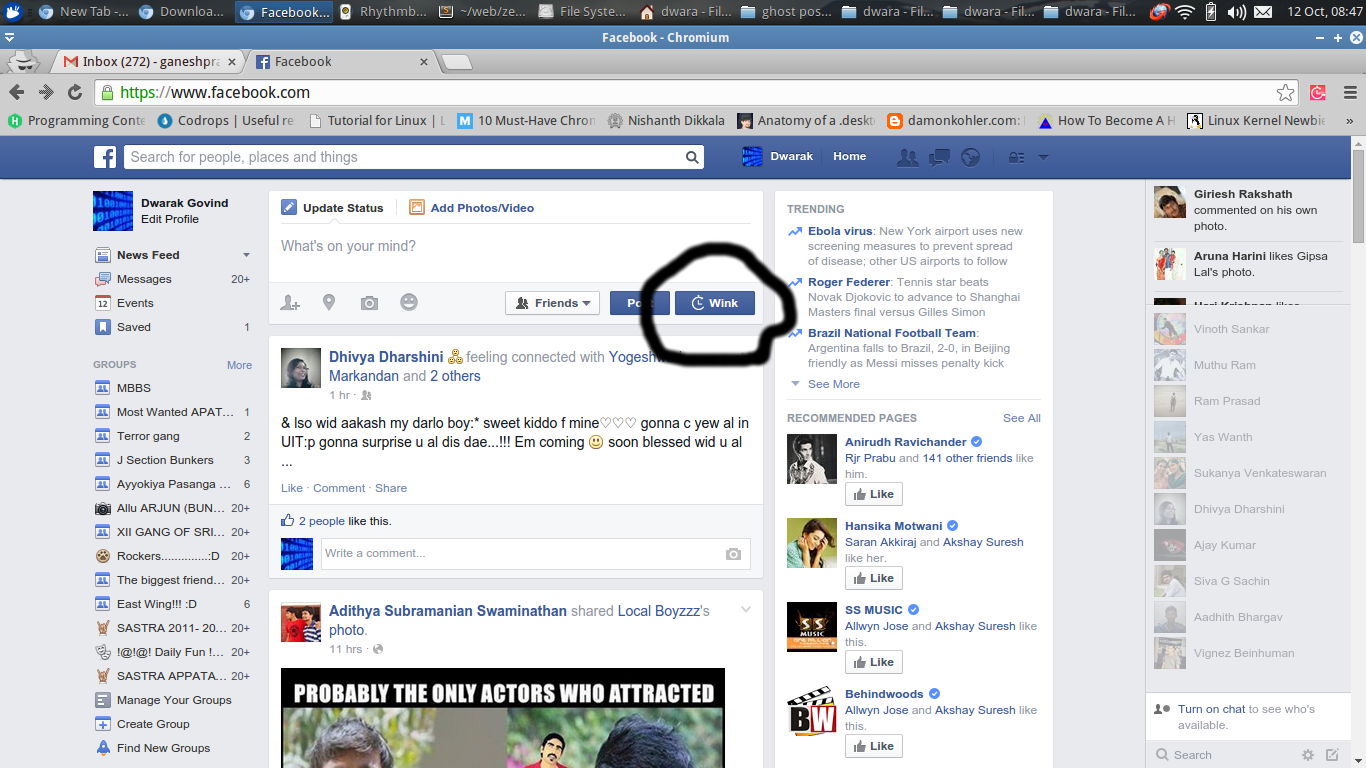This screenshot has height=768, width=1366.
Task: Like Behindwoods page
Action: pyautogui.click(x=874, y=746)
